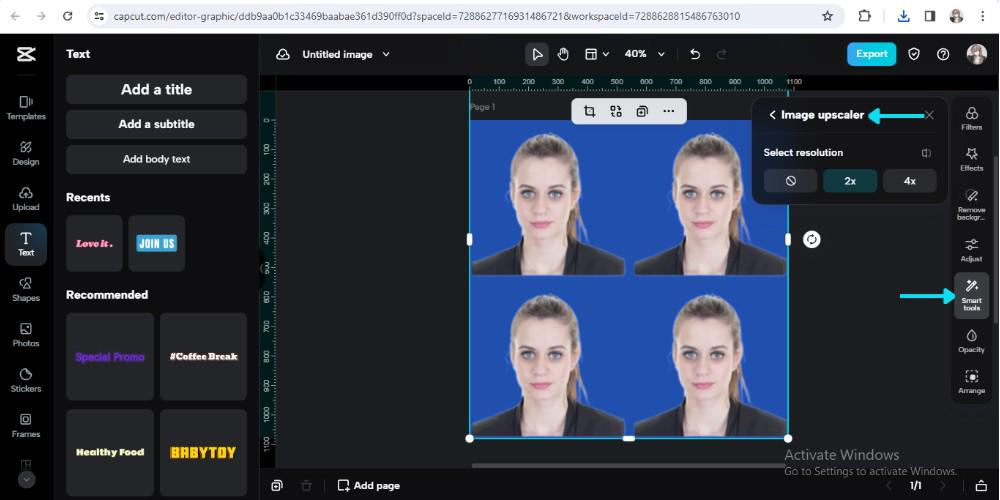Click the four-portrait image on canvas
This screenshot has width=1000, height=500.
point(628,277)
